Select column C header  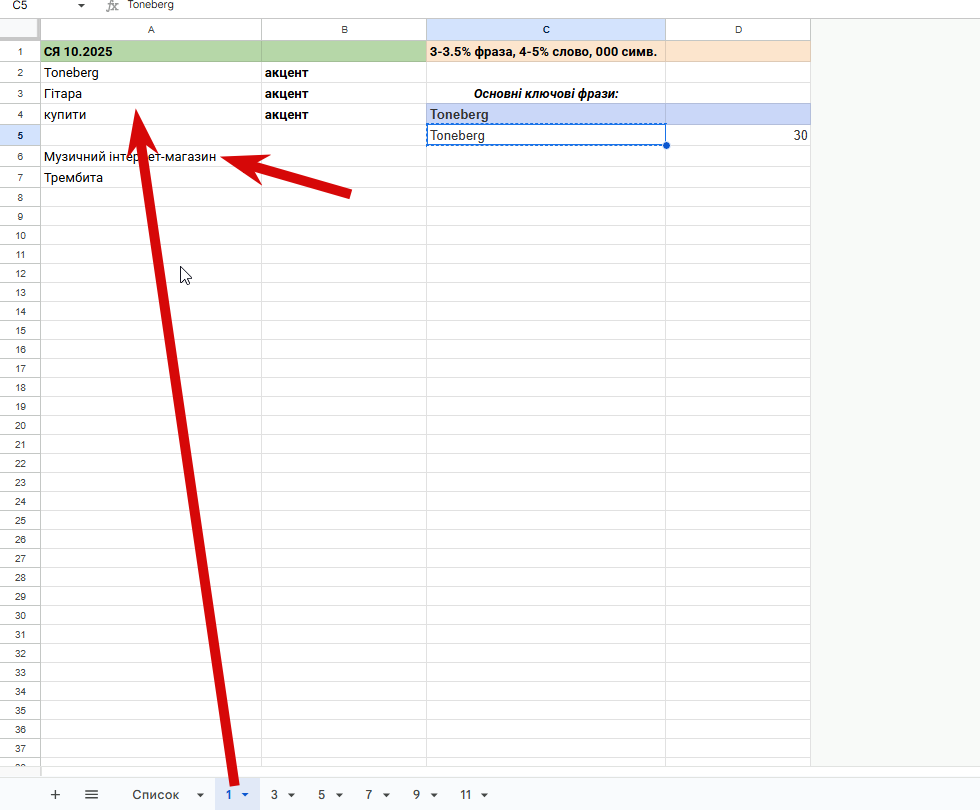(x=546, y=29)
